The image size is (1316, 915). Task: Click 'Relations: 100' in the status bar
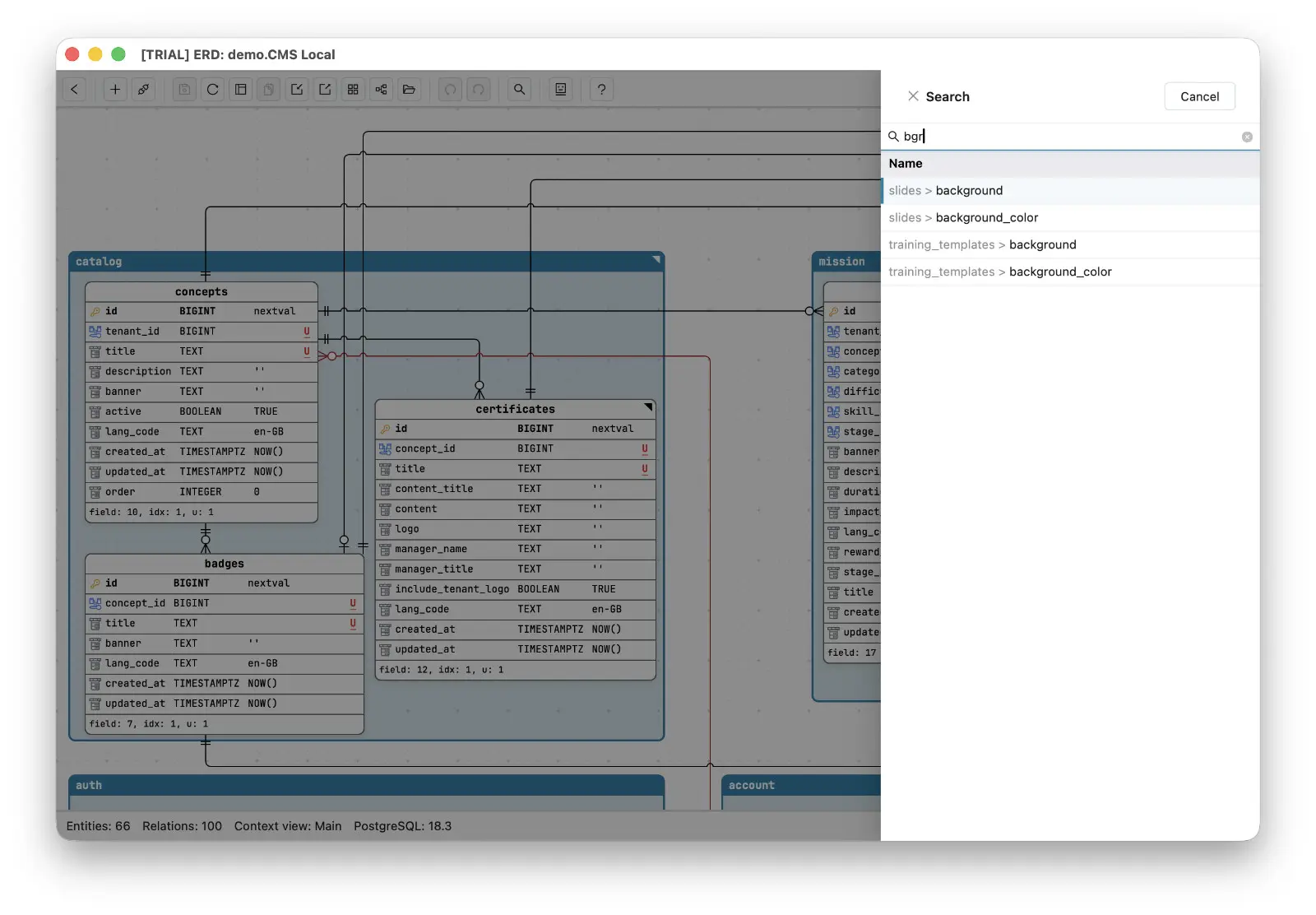coord(182,826)
